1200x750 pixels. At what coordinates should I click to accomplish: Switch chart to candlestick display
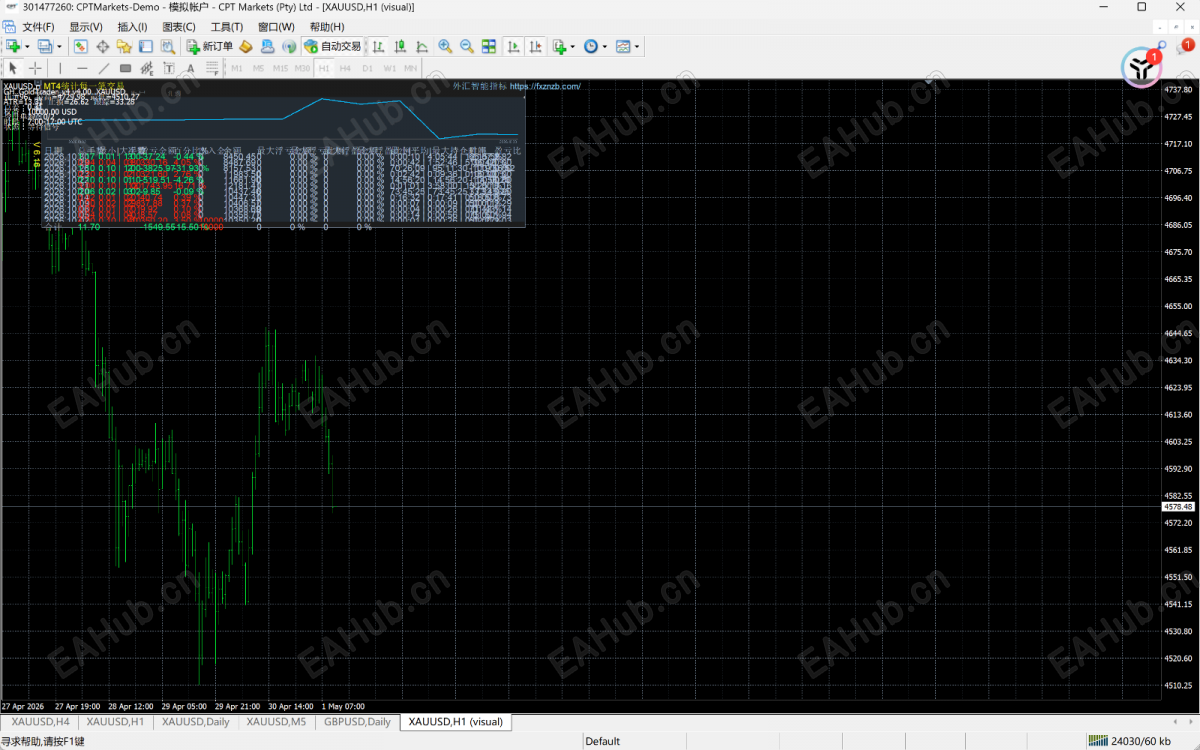coord(400,46)
